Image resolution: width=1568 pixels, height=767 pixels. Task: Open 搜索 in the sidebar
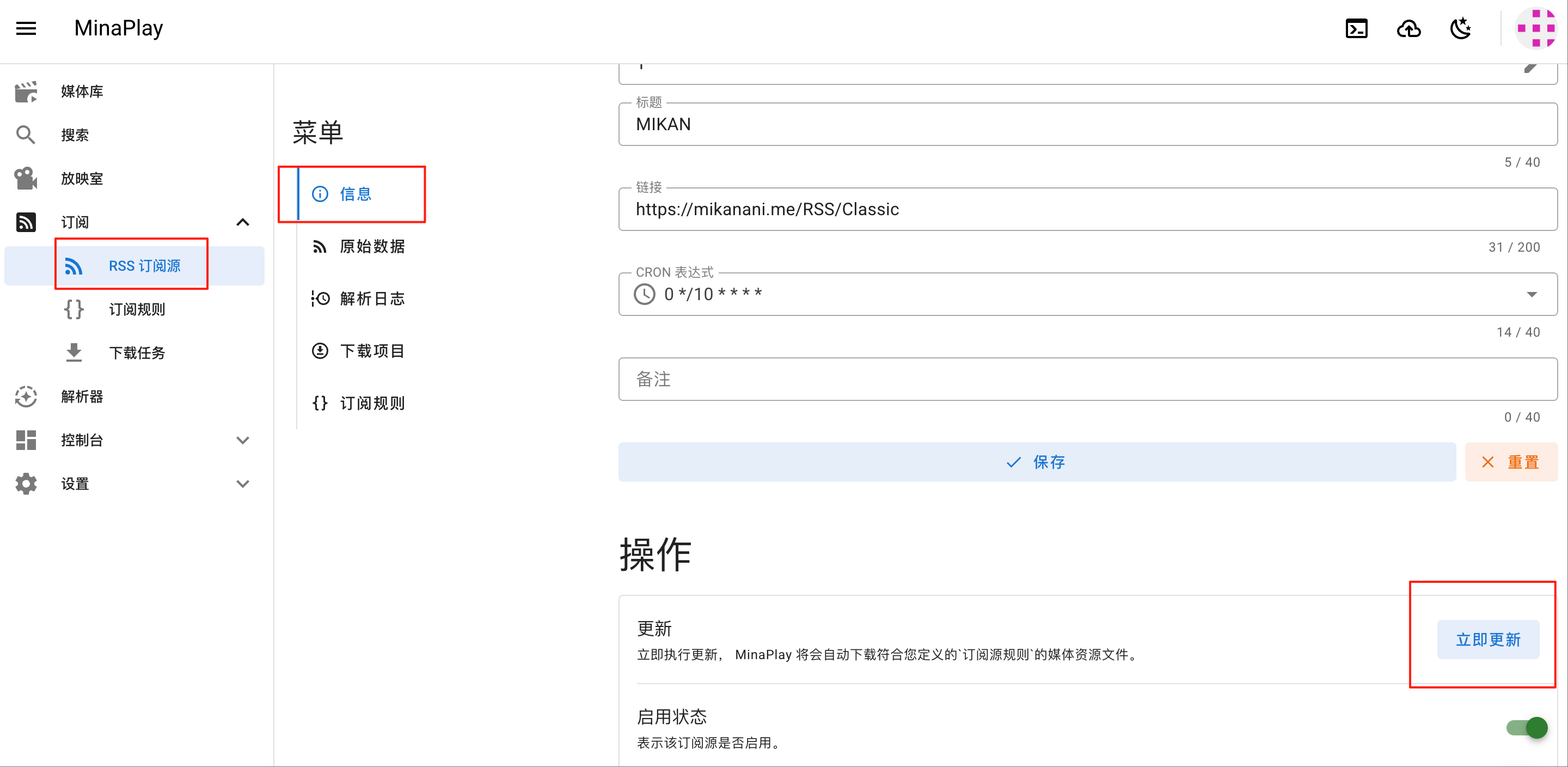coord(134,135)
